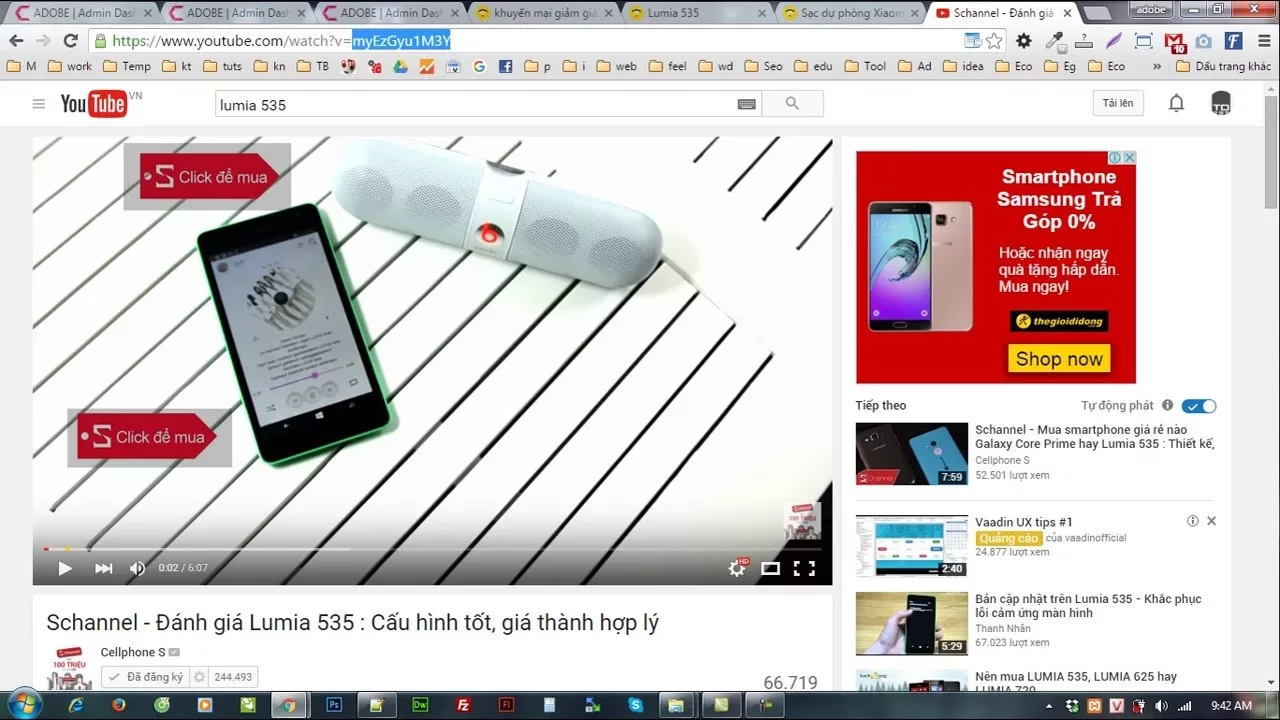This screenshot has height=720, width=1280.
Task: Switch to the khuyến mại giảm giá tab
Action: click(543, 13)
